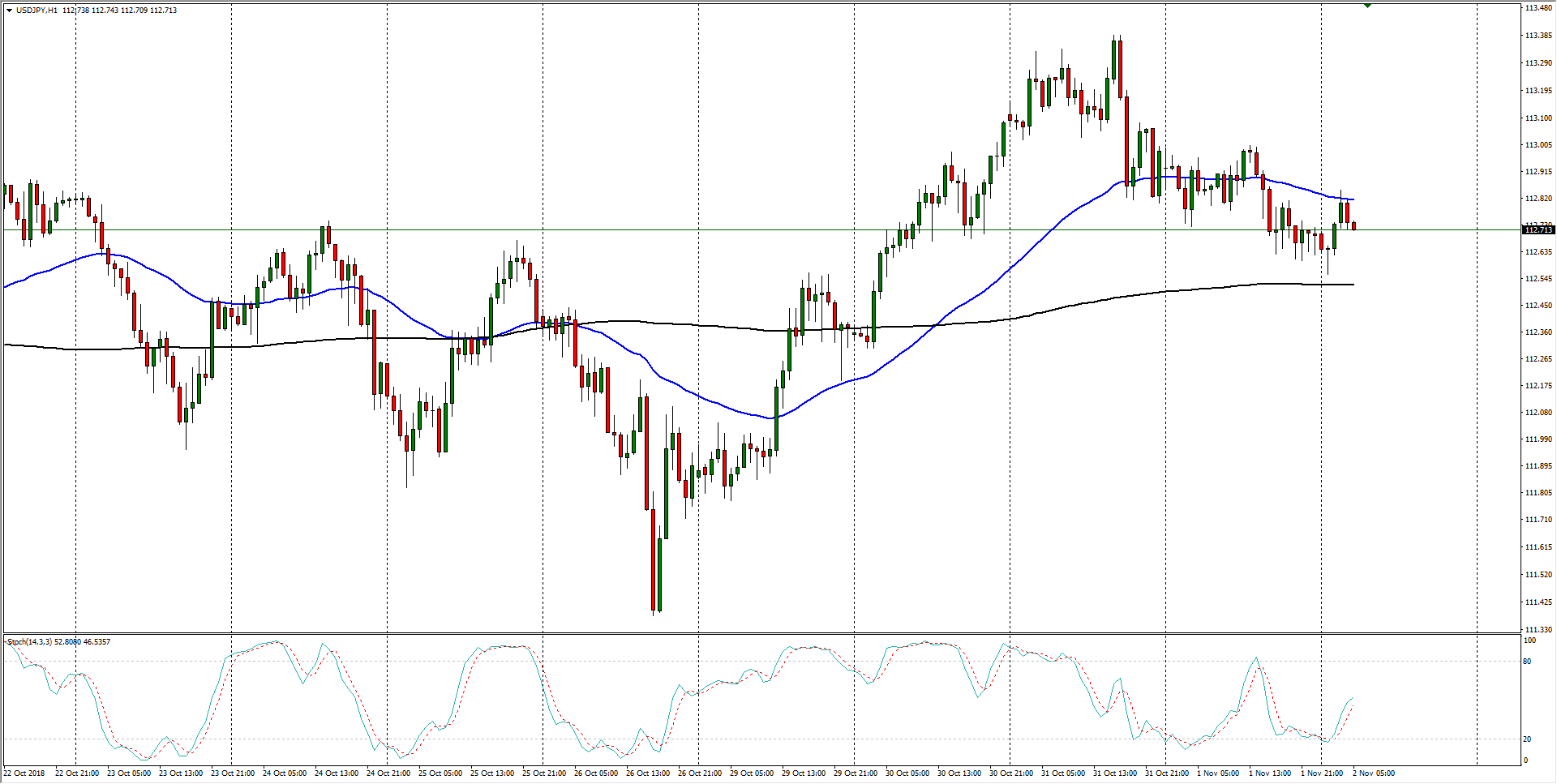Viewport: 1557px width, 784px height.
Task: Click the Stoch(14,3,3) indicator label
Action: pyautogui.click(x=30, y=642)
